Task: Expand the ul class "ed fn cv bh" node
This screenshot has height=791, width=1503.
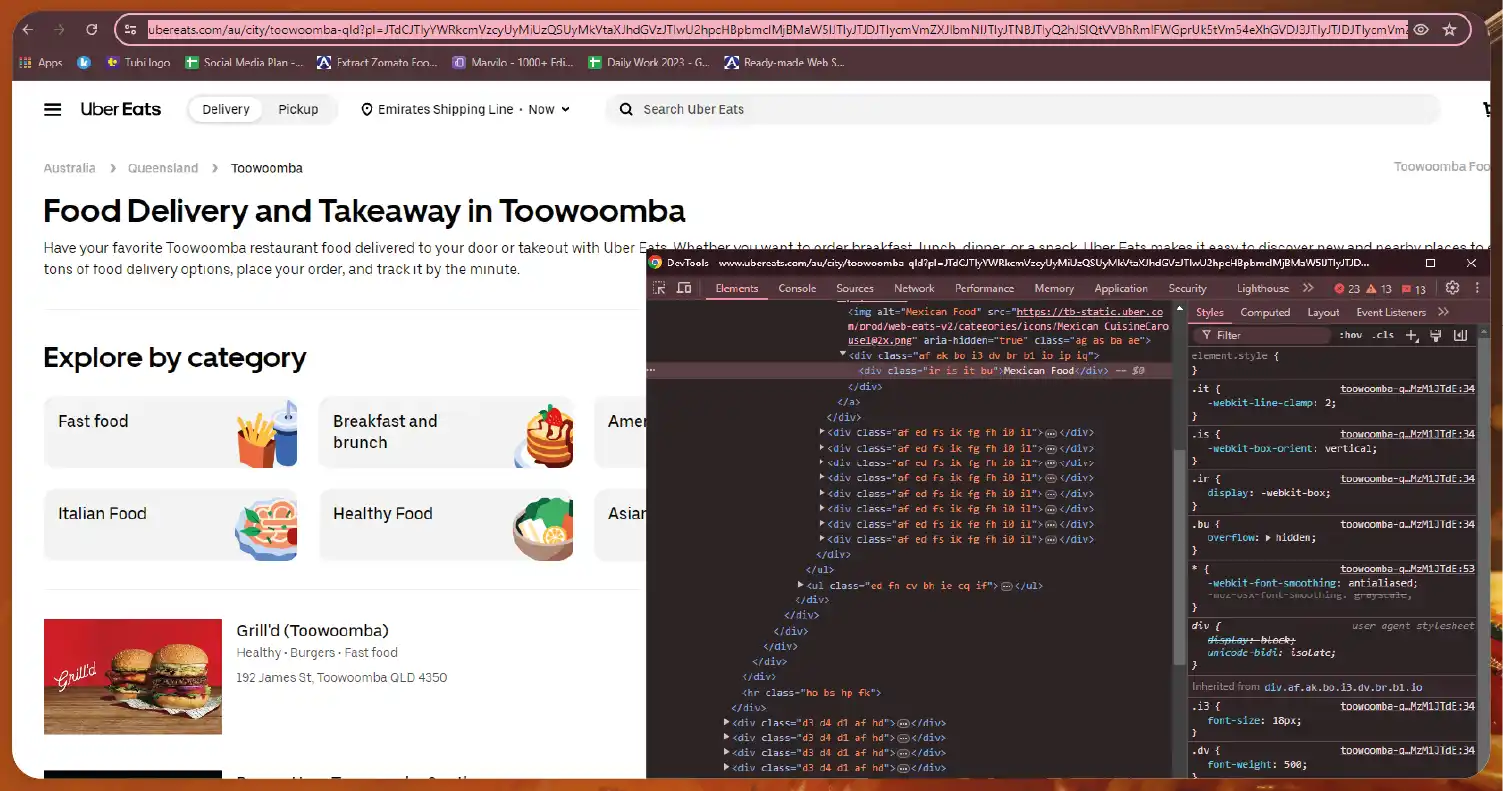Action: [801, 585]
